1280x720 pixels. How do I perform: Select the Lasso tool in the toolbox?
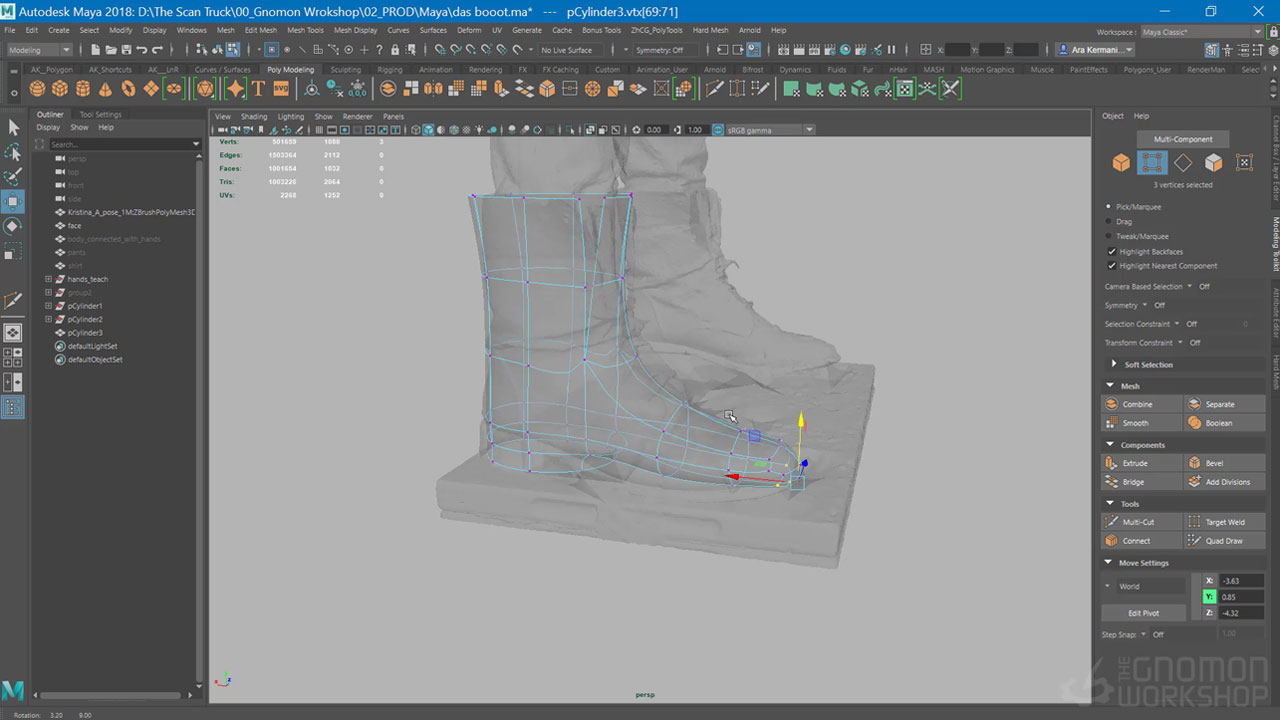tap(13, 152)
